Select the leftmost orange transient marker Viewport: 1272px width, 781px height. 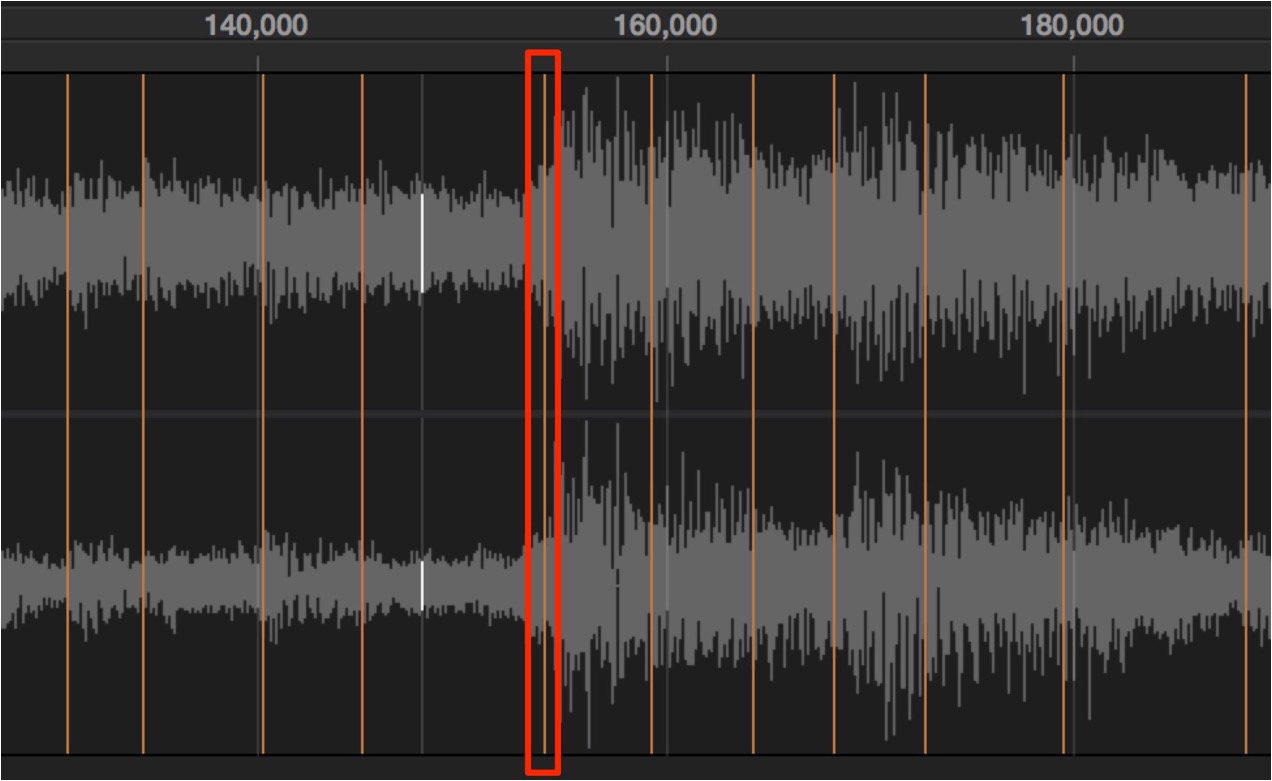[67, 413]
